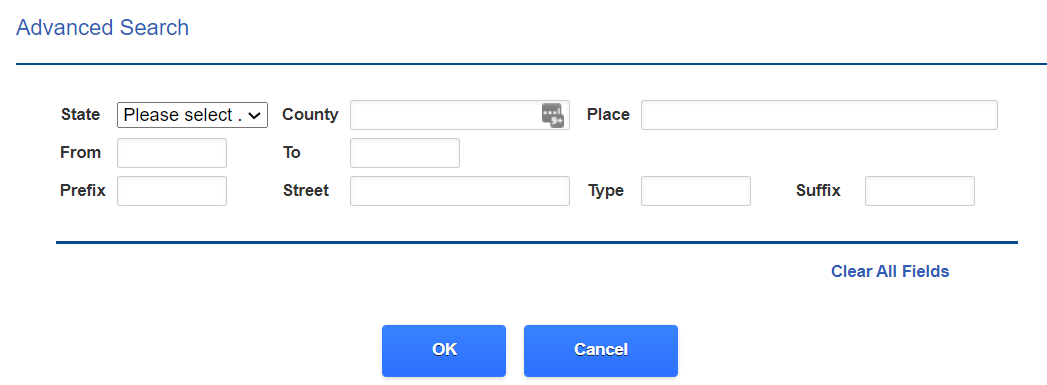This screenshot has width=1047, height=385.
Task: Focus the Street name input field
Action: pyautogui.click(x=459, y=191)
